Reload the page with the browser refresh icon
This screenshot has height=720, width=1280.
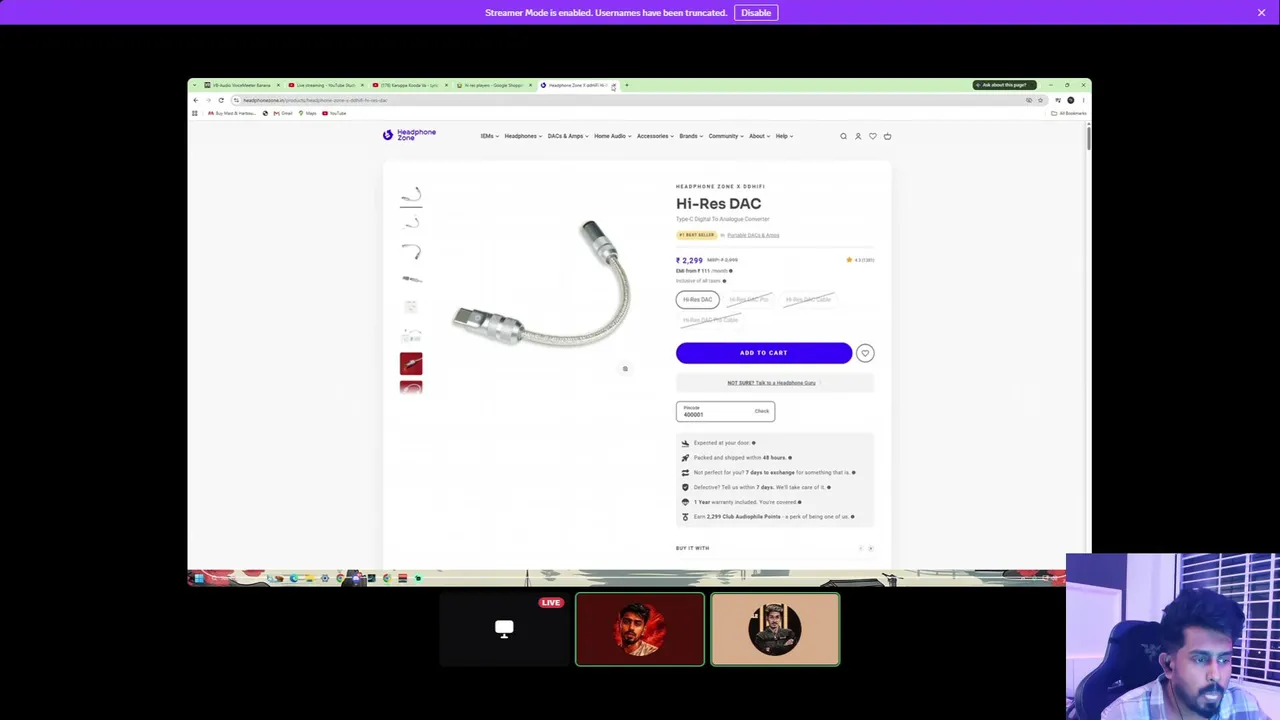221,100
